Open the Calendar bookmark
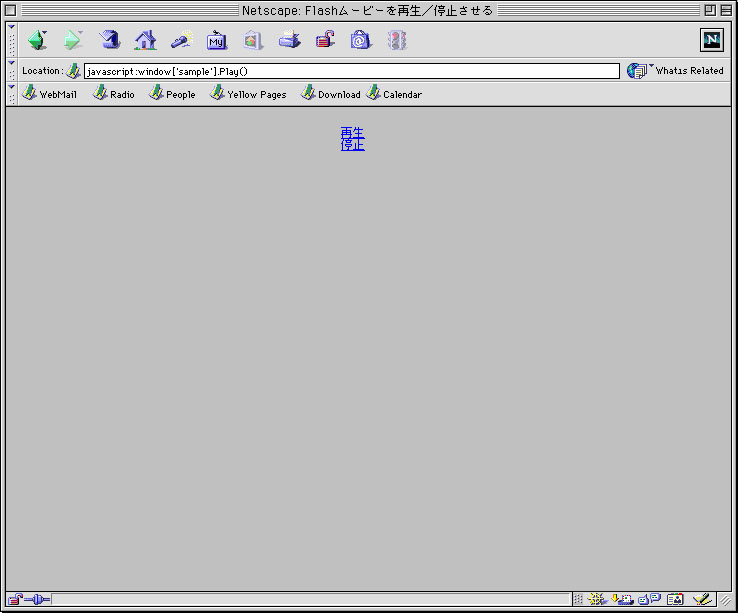Screen dimensions: 738x613 click(x=394, y=93)
